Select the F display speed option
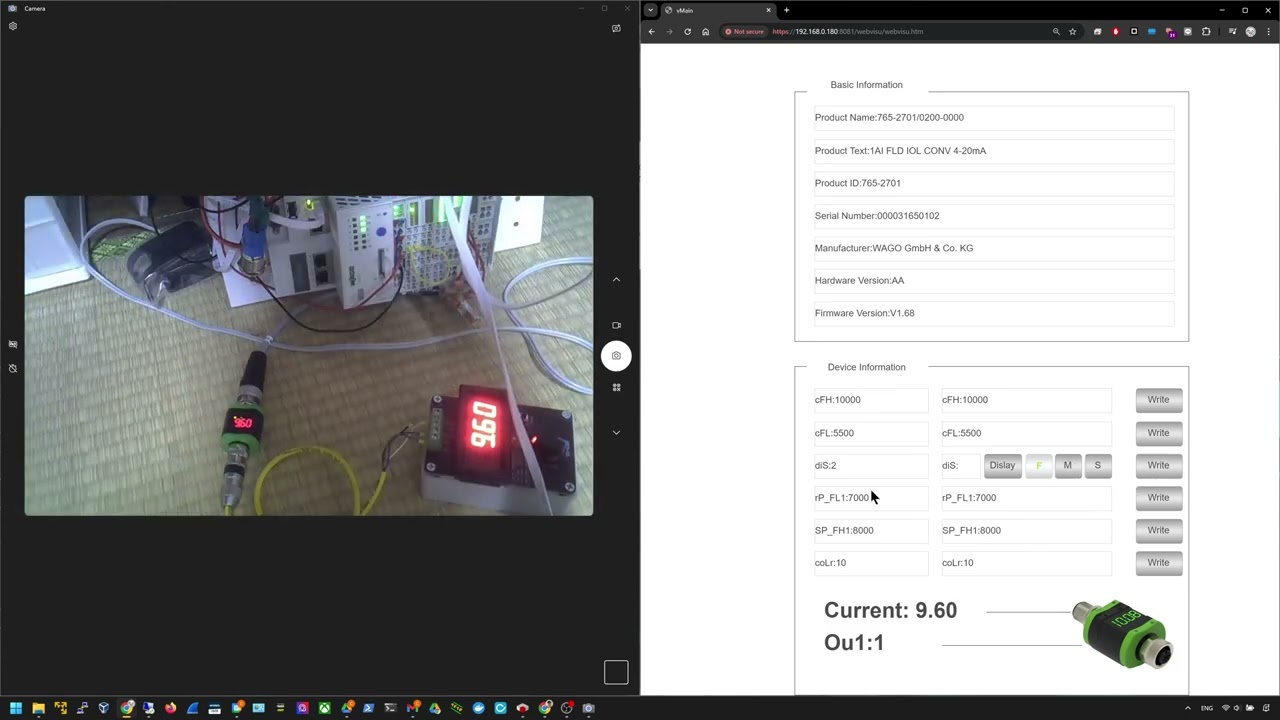Viewport: 1280px width, 720px height. (1038, 465)
